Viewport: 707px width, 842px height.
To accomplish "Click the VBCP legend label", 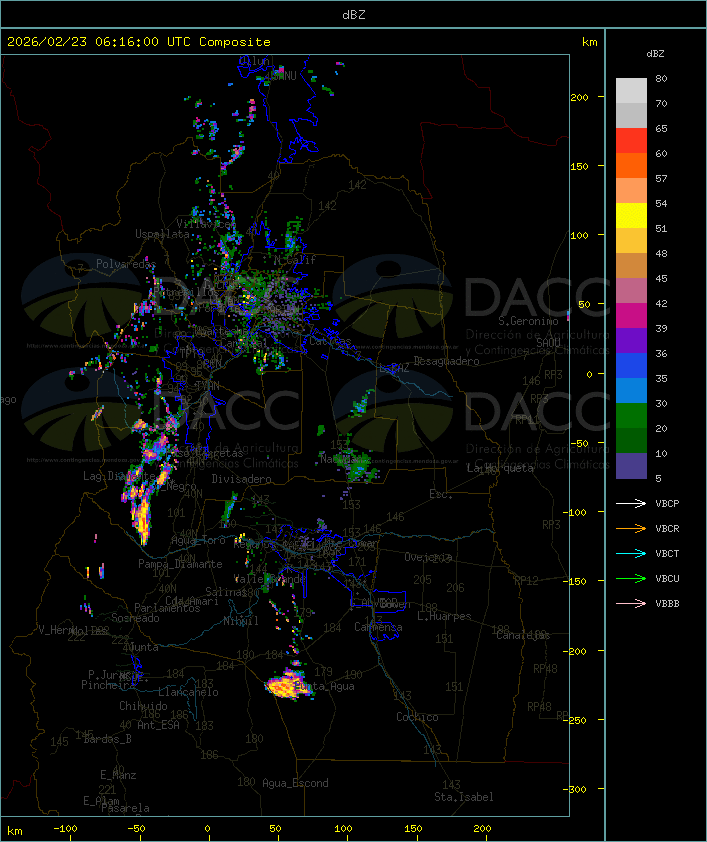I will [667, 503].
